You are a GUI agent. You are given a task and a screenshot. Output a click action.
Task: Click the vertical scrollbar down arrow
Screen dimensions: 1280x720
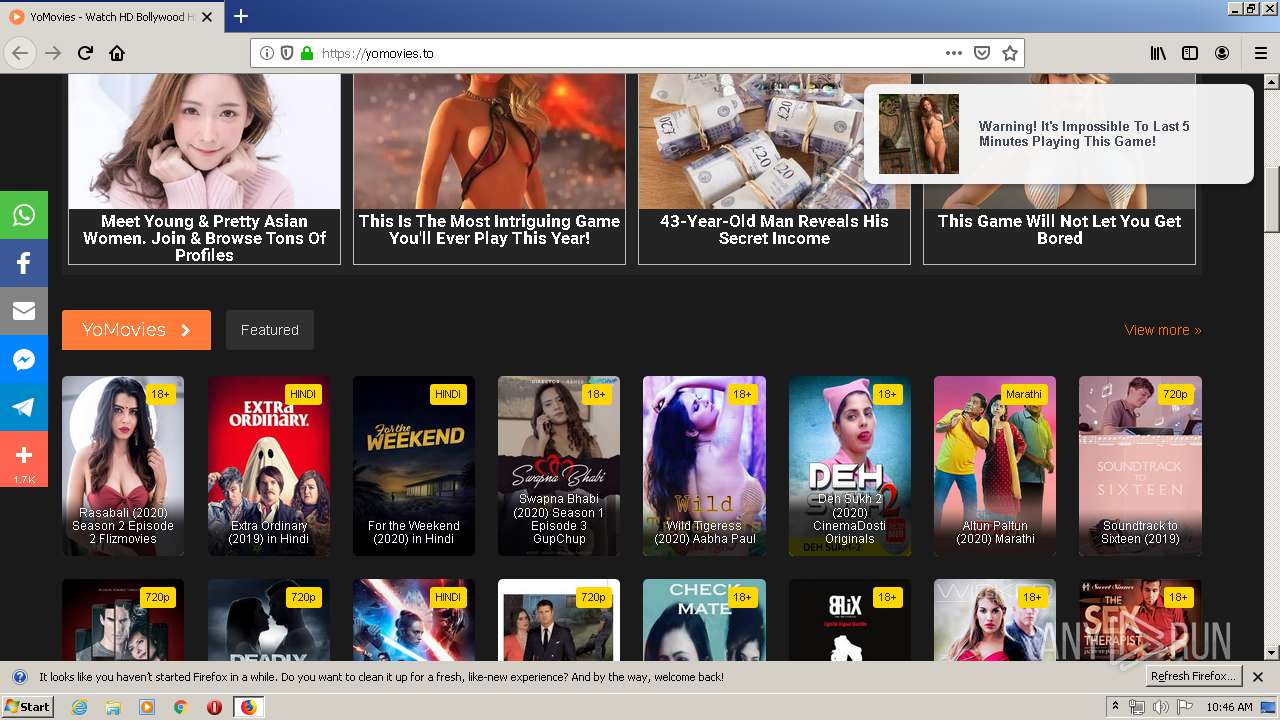click(1272, 653)
